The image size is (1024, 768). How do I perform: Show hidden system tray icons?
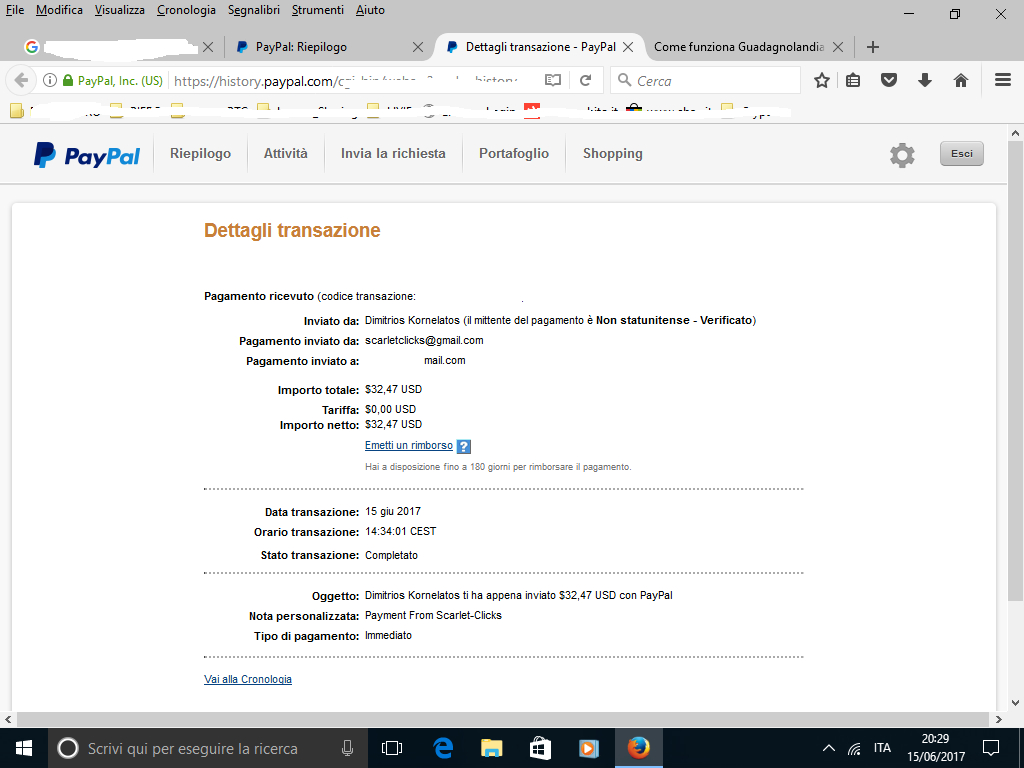828,748
